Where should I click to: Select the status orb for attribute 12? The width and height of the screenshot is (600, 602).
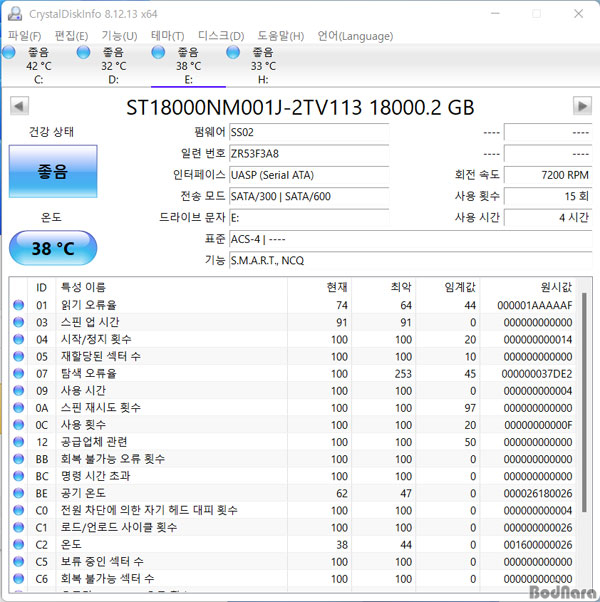click(18, 442)
